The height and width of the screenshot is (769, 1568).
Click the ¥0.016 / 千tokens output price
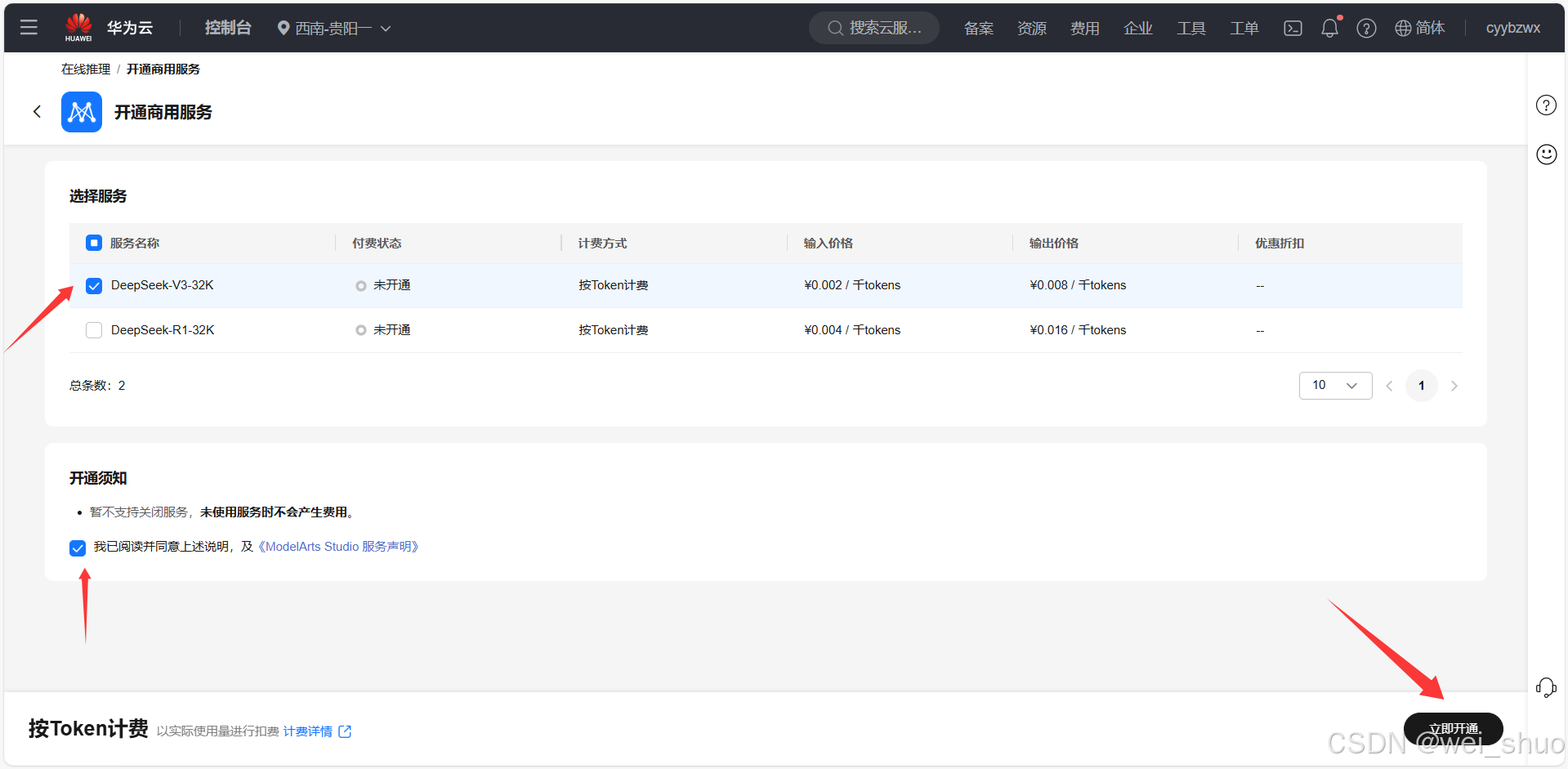coord(1078,330)
